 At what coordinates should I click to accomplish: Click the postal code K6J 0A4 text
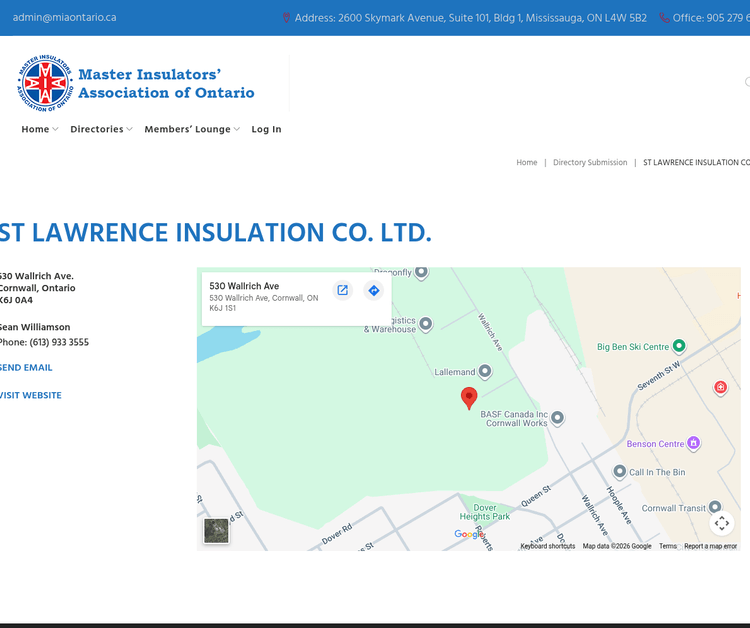coord(16,300)
